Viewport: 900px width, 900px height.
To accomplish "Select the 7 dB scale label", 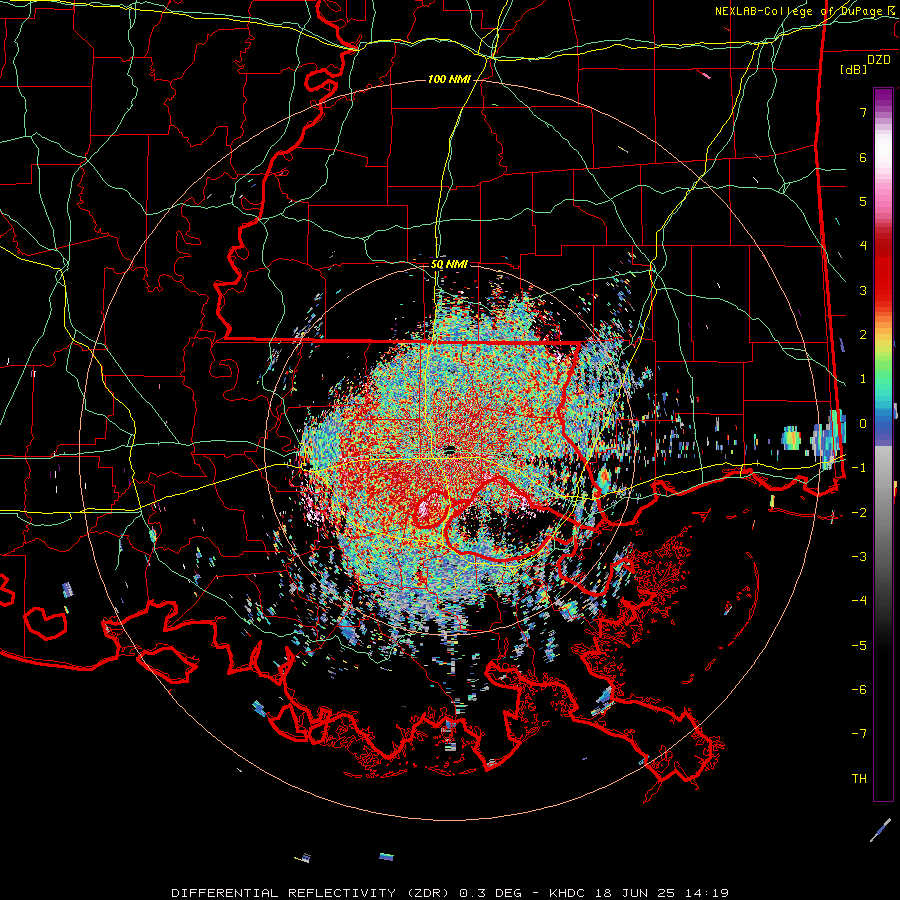I will pyautogui.click(x=863, y=112).
